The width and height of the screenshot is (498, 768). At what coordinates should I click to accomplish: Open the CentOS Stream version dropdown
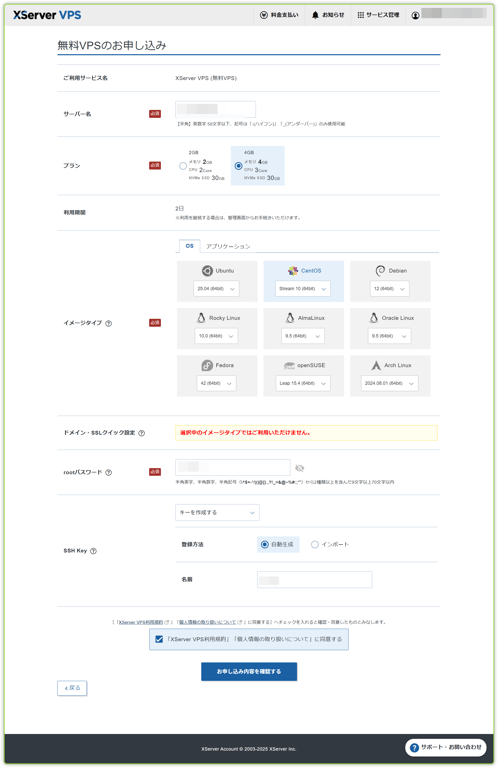303,289
